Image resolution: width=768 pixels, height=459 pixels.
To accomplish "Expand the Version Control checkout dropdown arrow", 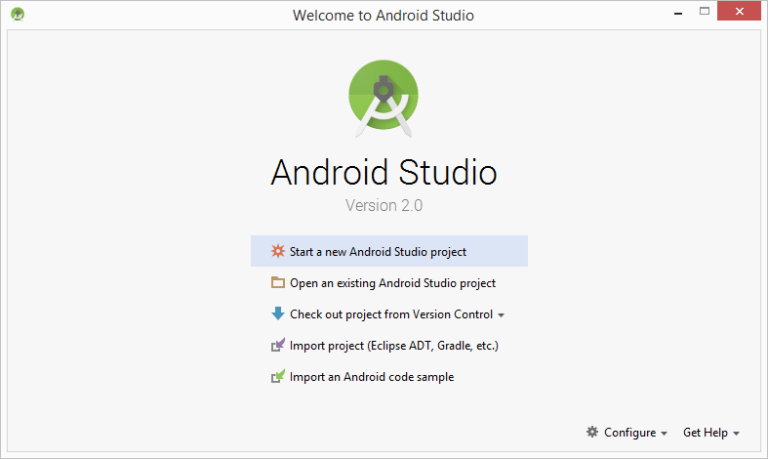I will [501, 315].
